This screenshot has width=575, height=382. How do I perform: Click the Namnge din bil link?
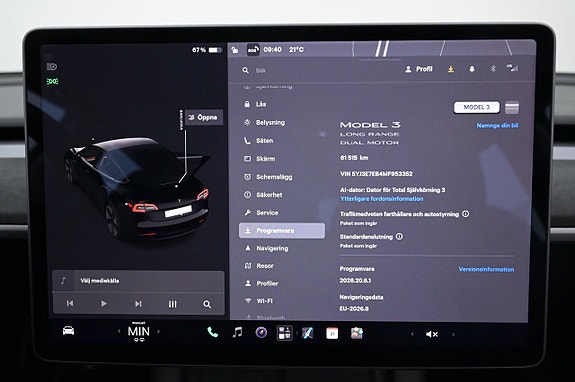click(x=497, y=125)
